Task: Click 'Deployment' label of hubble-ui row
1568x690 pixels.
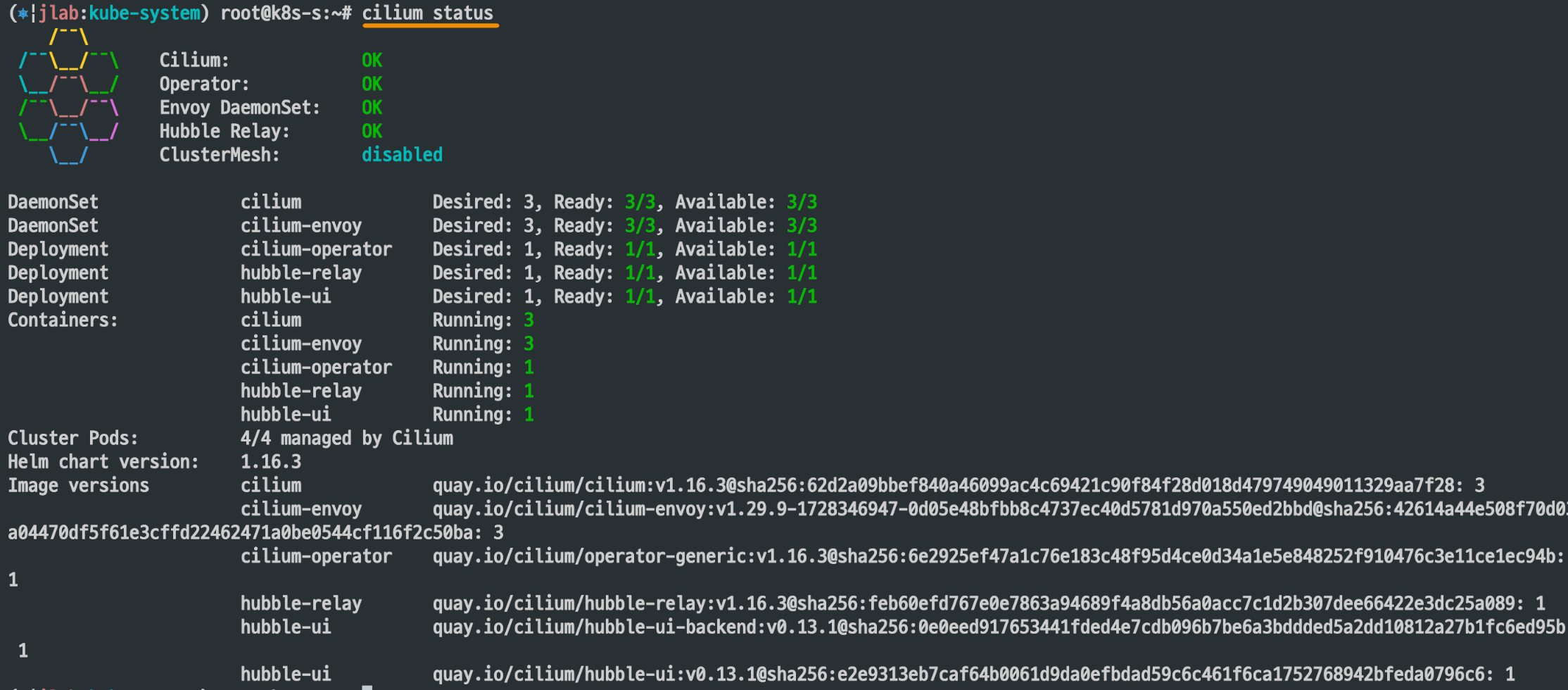Action: [x=58, y=296]
